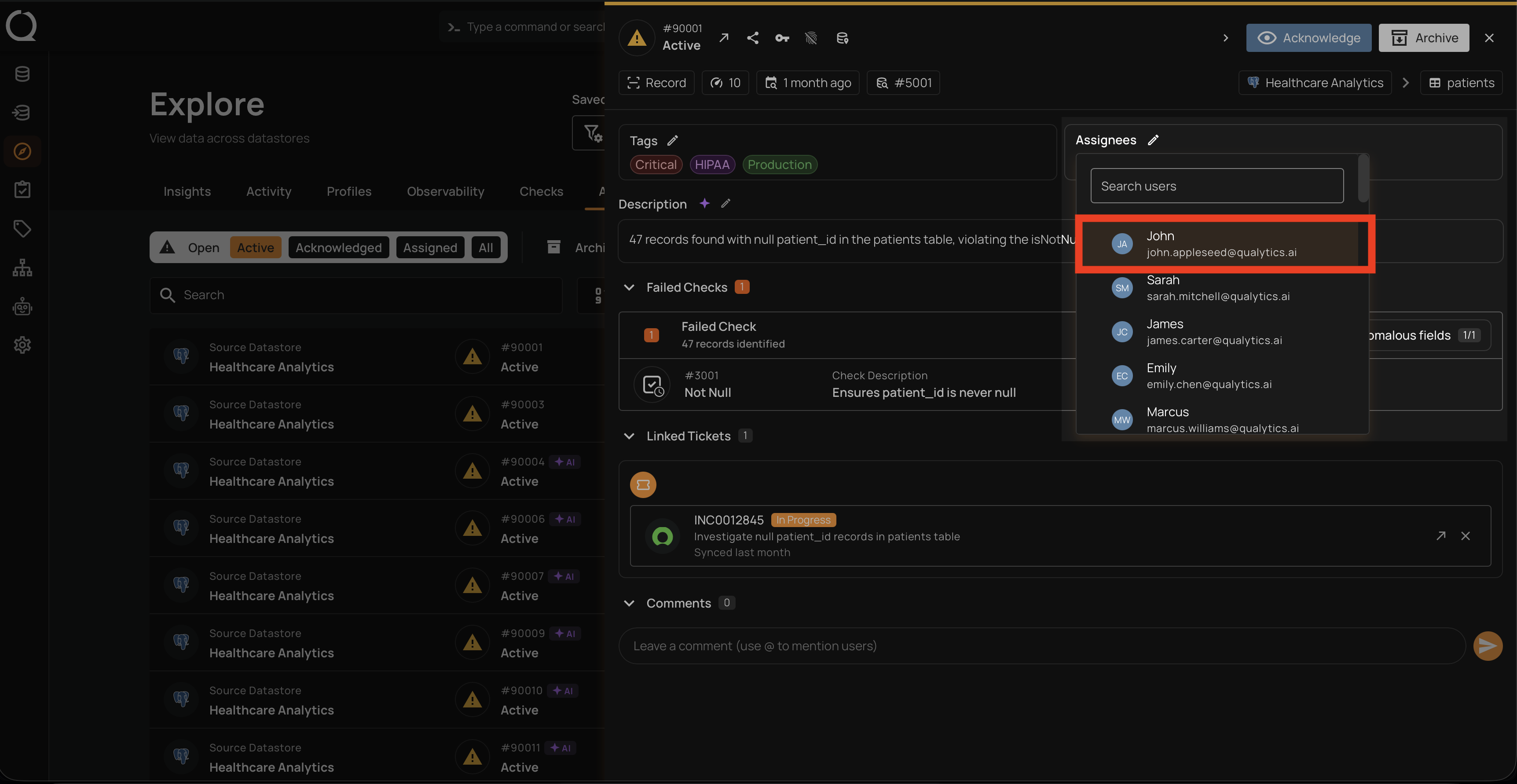1517x784 pixels.
Task: Click the share icon in anomaly header
Action: (753, 38)
